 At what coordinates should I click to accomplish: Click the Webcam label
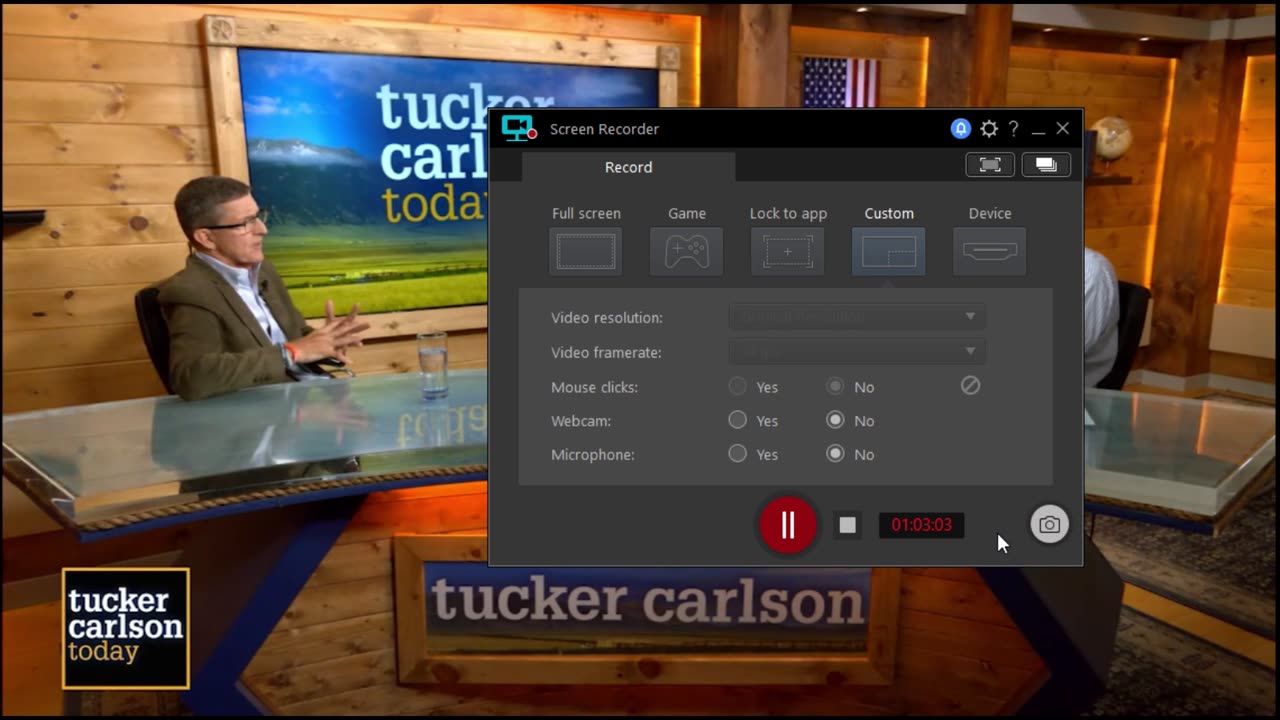pos(581,421)
